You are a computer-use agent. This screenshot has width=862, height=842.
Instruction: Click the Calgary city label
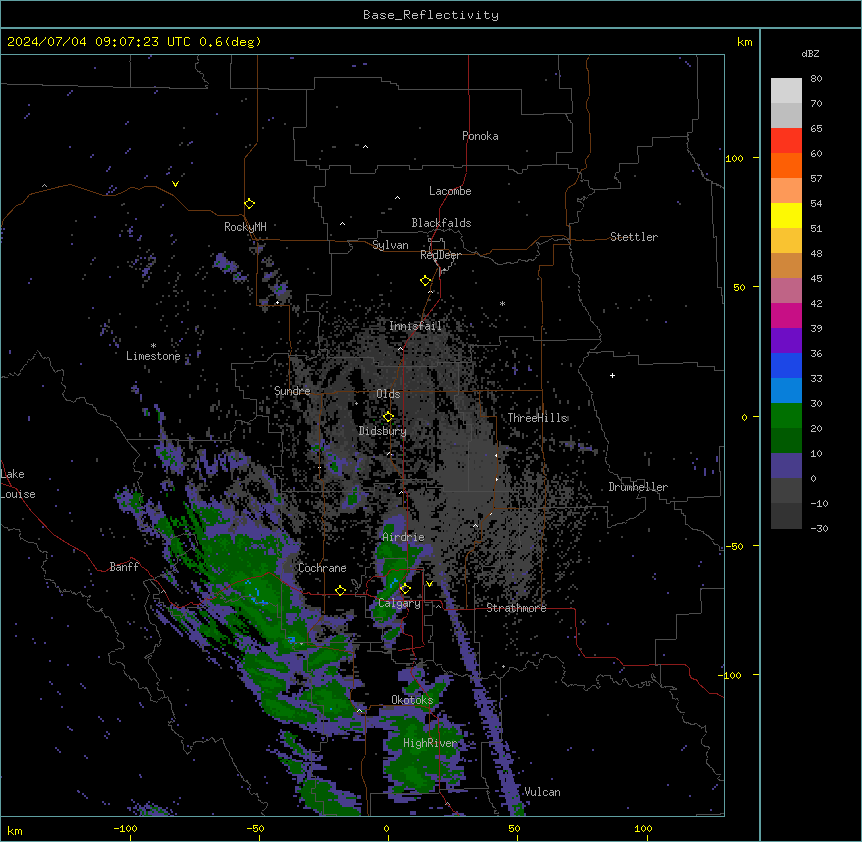[x=399, y=603]
